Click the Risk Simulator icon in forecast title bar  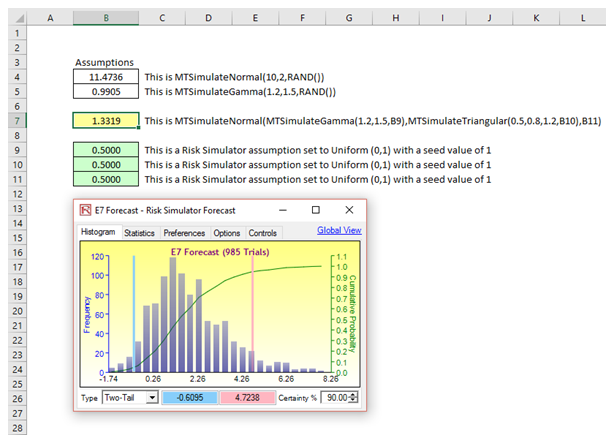click(x=85, y=210)
